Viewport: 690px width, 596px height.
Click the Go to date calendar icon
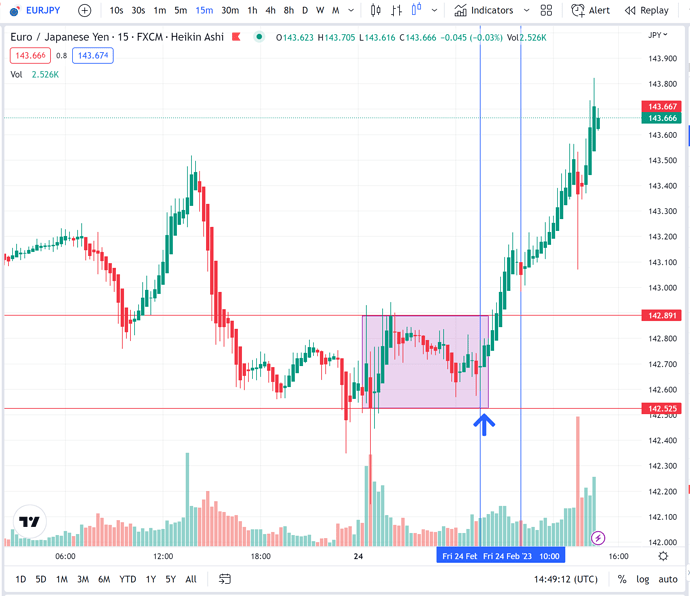point(224,579)
